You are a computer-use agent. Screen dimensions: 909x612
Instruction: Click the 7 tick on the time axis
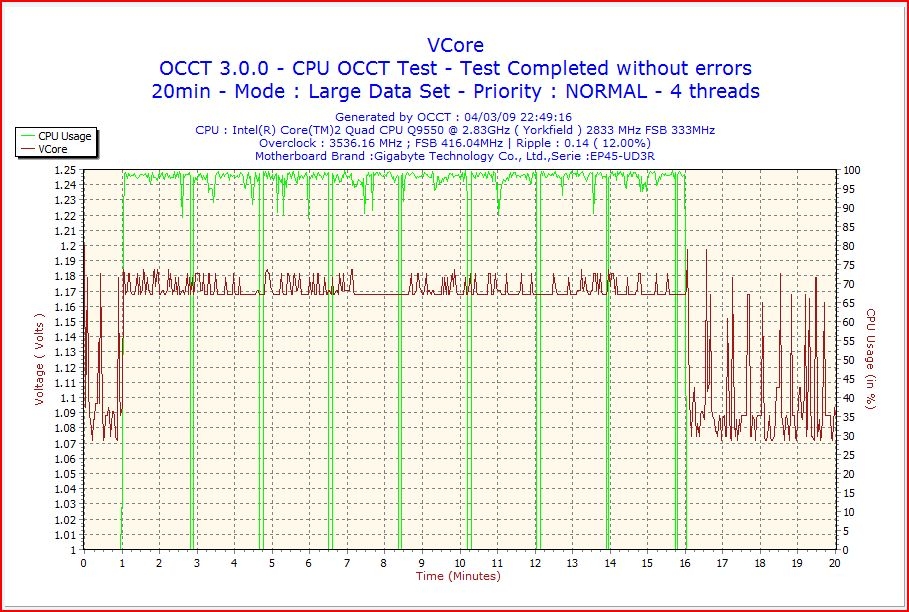347,563
